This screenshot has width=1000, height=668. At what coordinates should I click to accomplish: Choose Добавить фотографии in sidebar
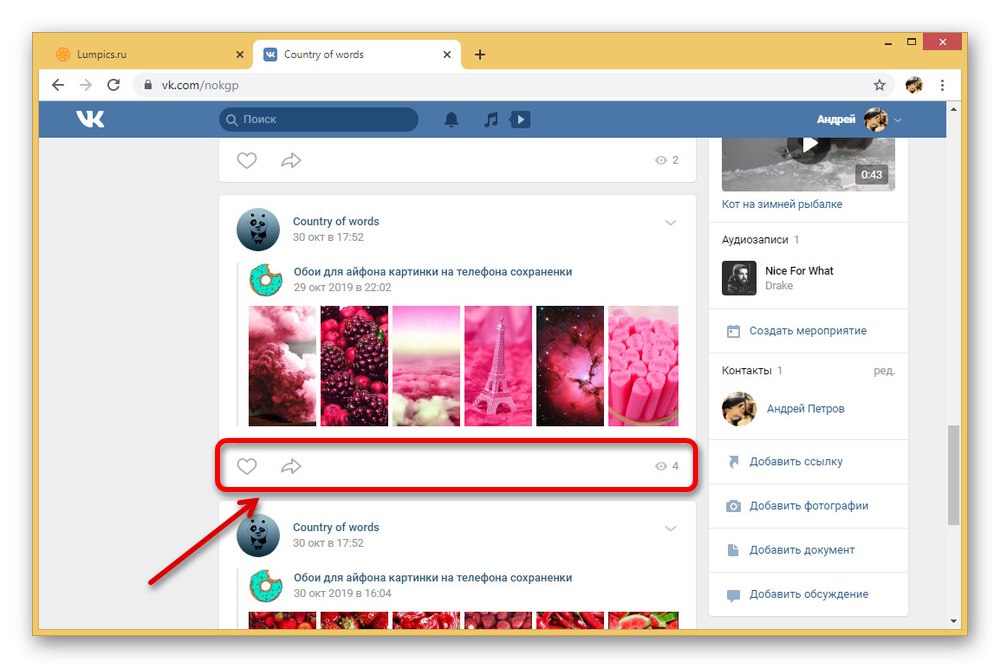click(x=809, y=506)
